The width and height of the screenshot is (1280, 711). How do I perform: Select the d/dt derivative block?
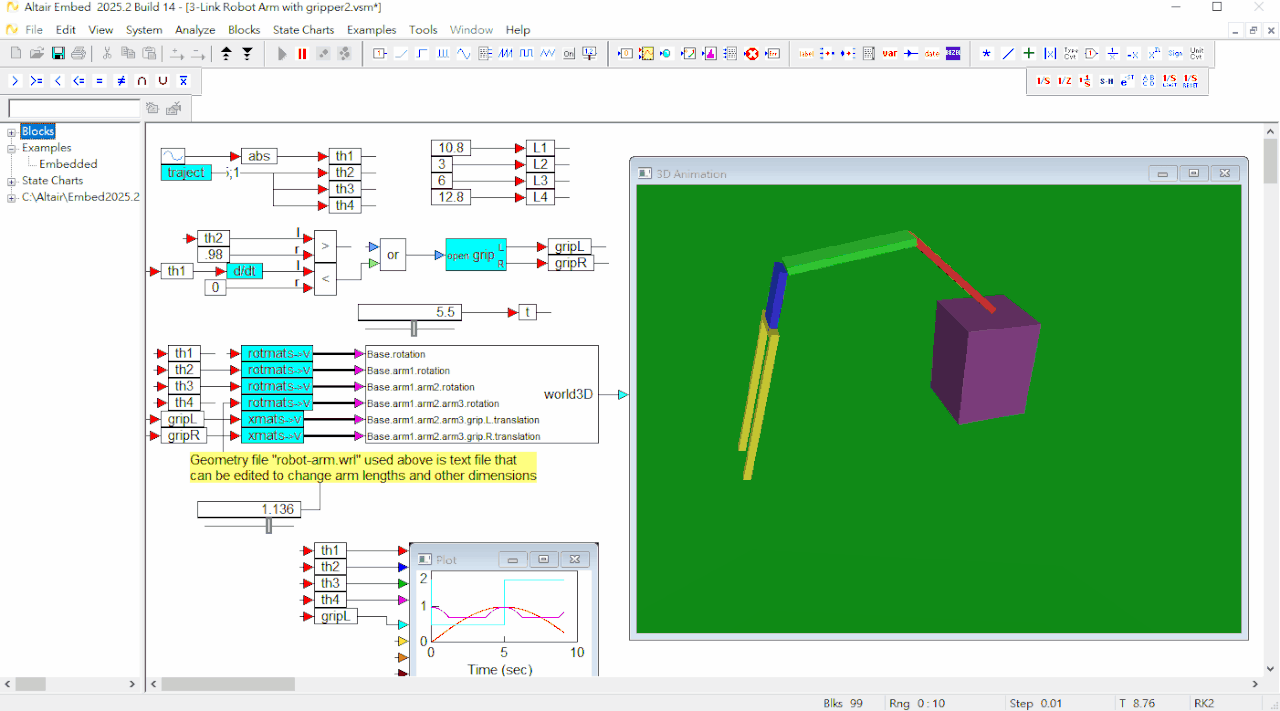pyautogui.click(x=244, y=271)
